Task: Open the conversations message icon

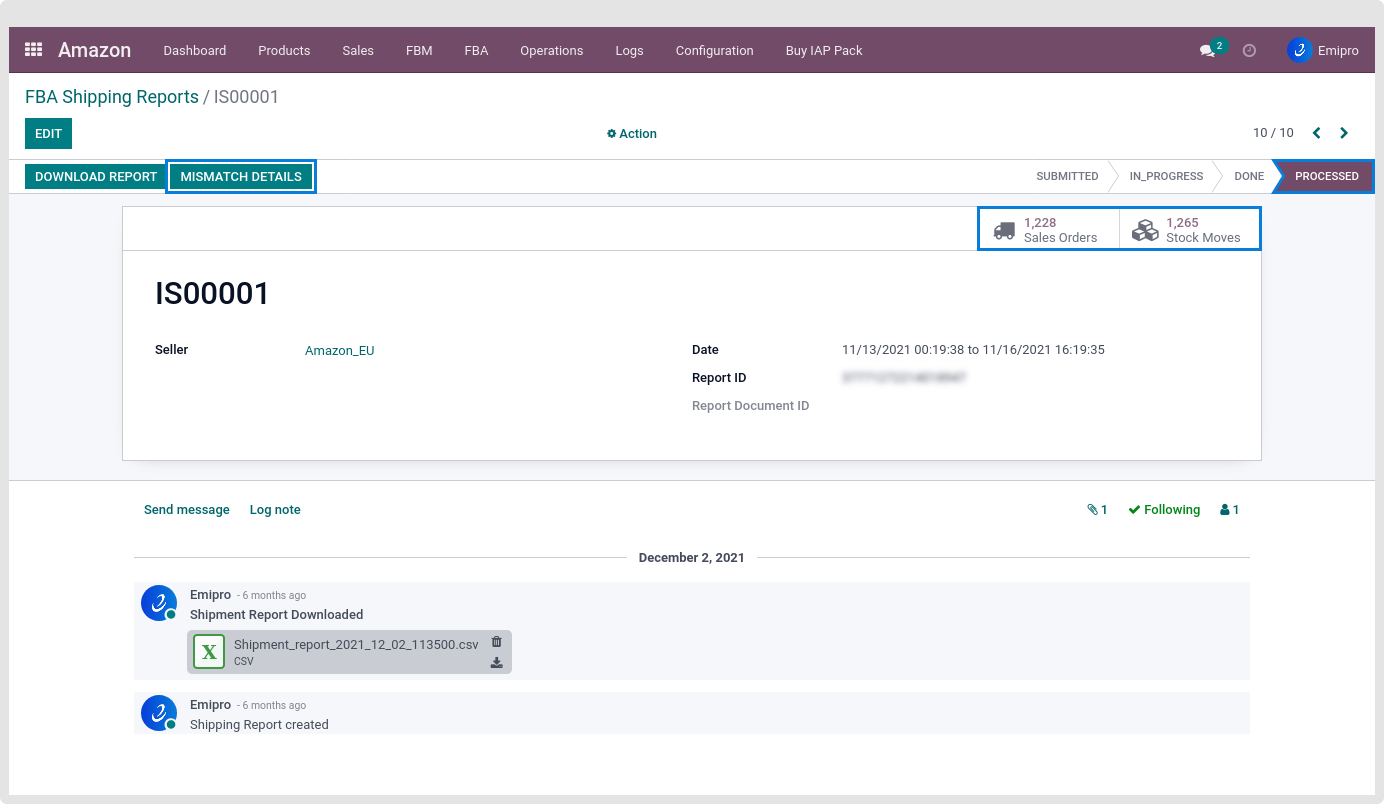Action: pos(1207,51)
